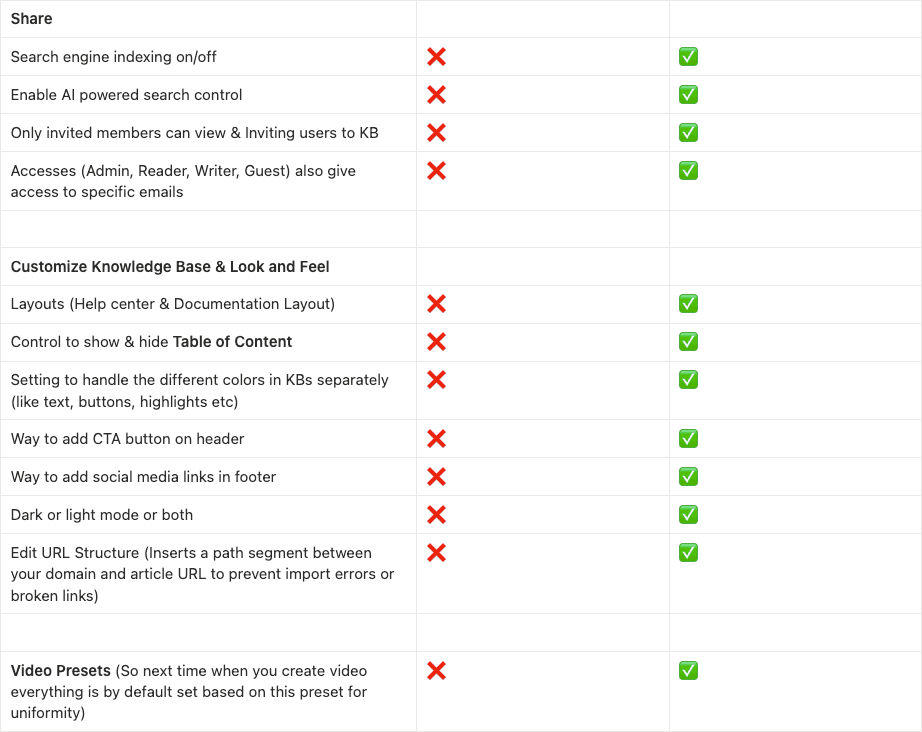Click red X for Dark or light mode
Image resolution: width=922 pixels, height=732 pixels.
[436, 515]
